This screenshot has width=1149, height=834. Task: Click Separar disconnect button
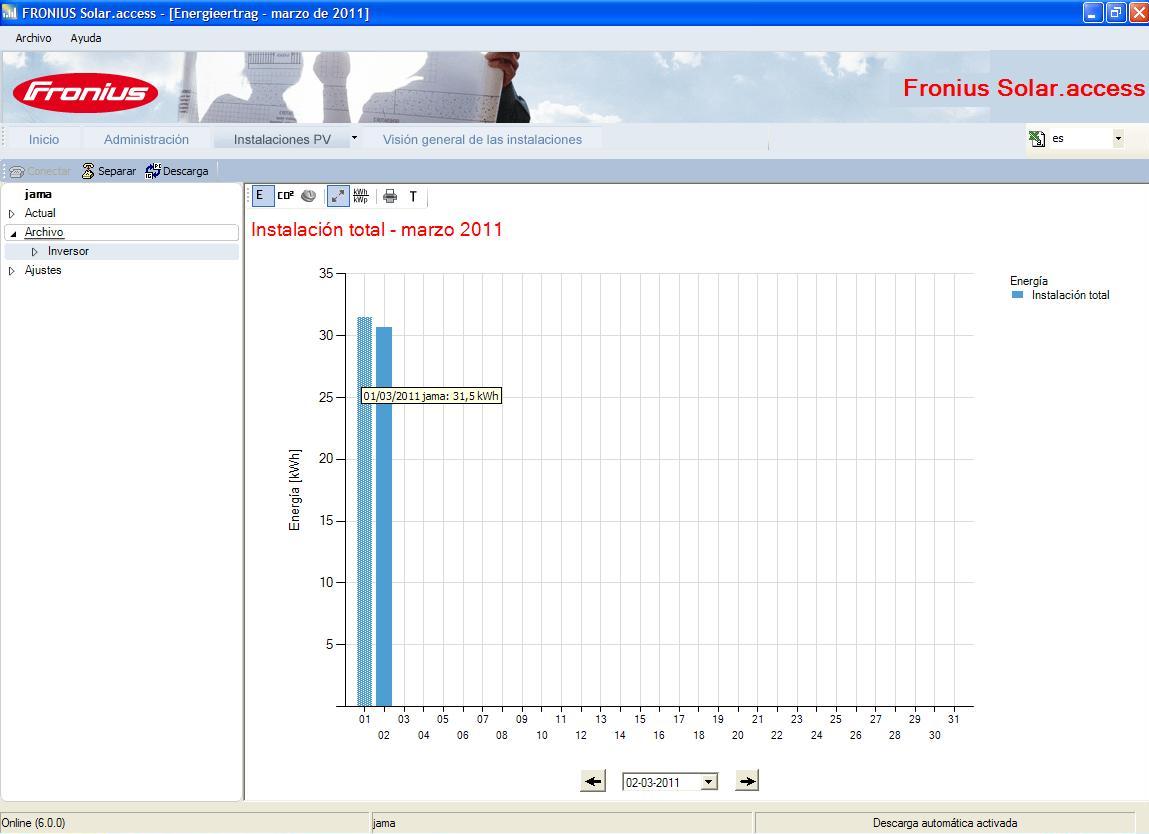108,171
